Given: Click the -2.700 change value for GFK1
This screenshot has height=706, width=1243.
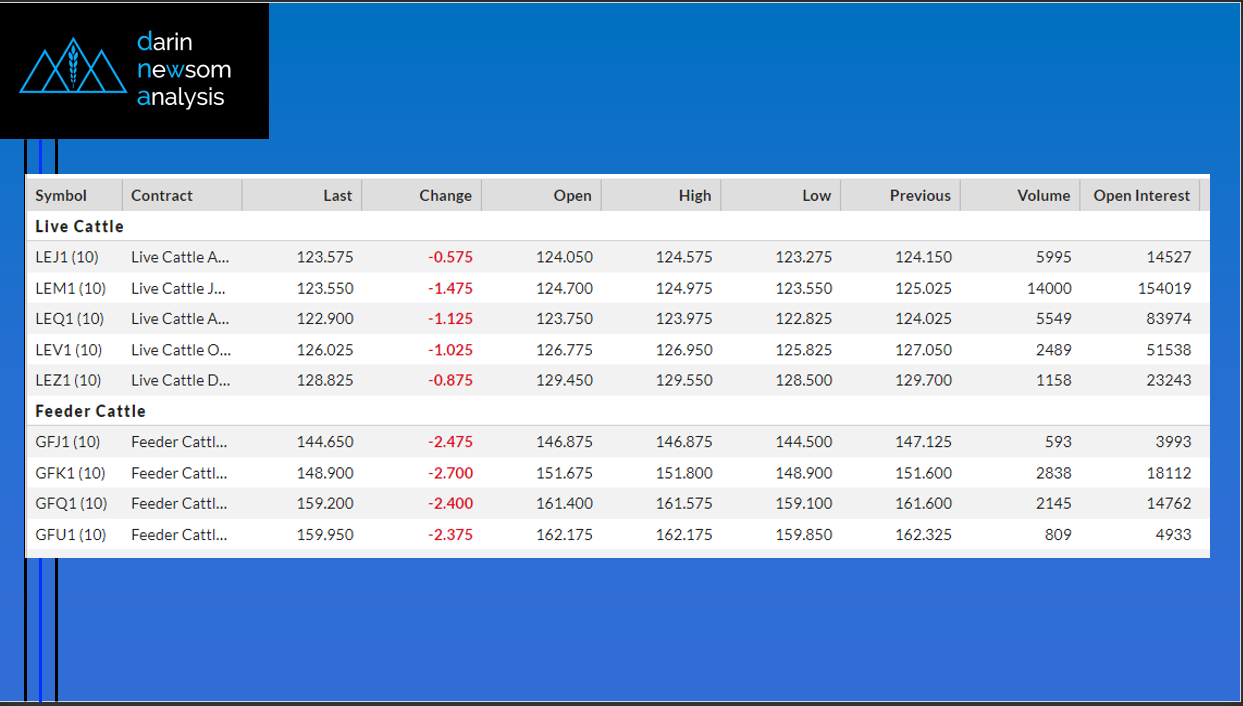Looking at the screenshot, I should 450,473.
